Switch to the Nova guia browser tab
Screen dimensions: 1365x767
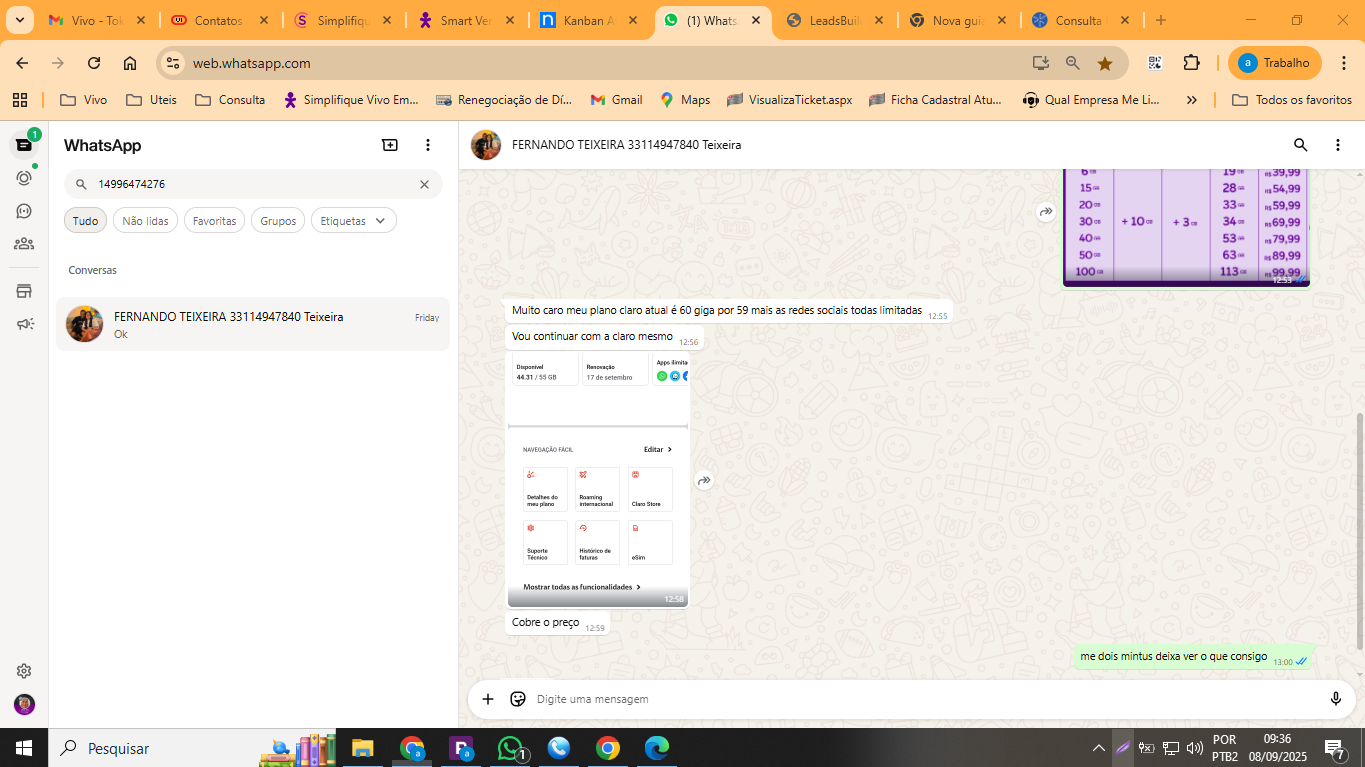tap(958, 20)
